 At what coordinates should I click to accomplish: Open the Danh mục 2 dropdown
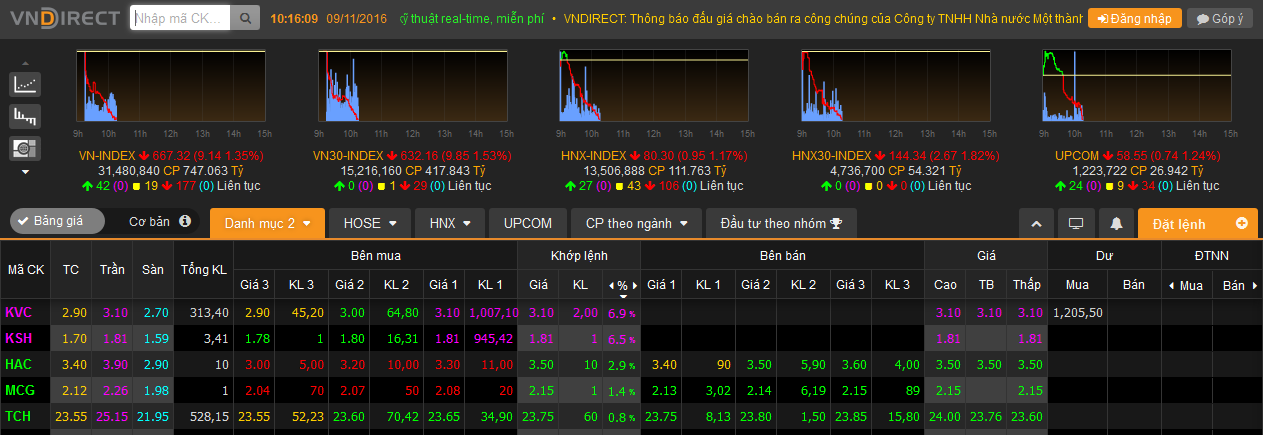[x=267, y=223]
